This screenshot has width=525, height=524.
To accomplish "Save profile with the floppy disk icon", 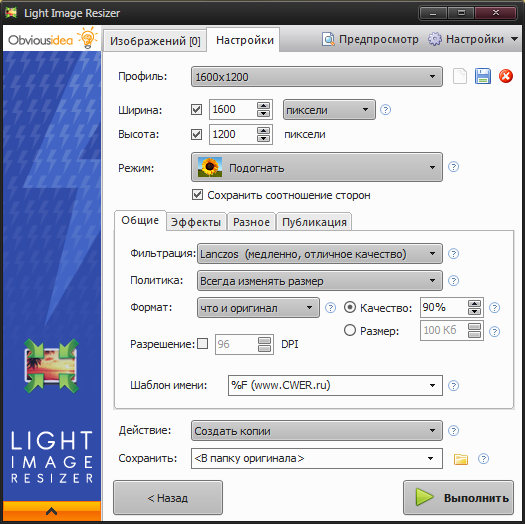I will (x=482, y=76).
